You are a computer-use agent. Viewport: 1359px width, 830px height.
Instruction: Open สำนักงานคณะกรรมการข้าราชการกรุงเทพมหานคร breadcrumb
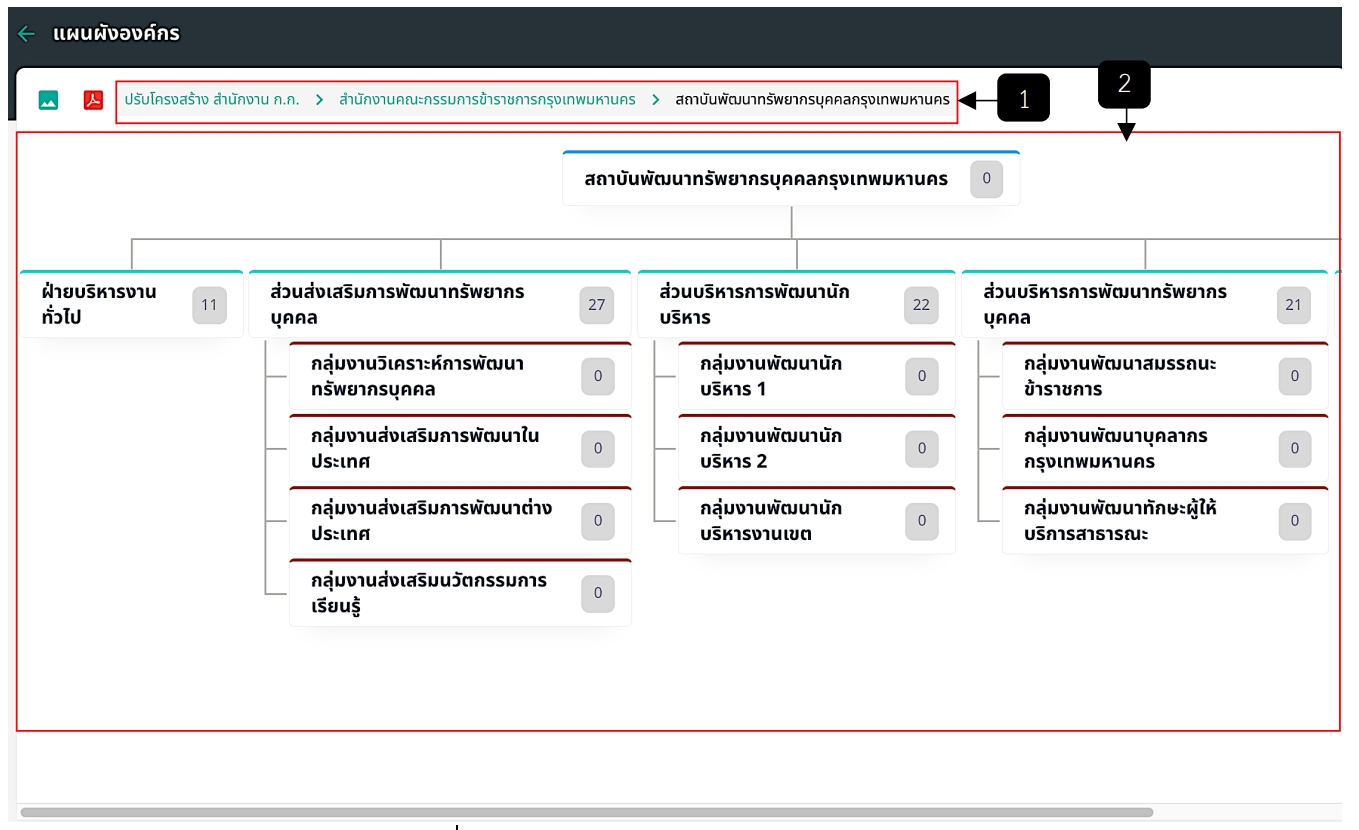click(x=487, y=100)
